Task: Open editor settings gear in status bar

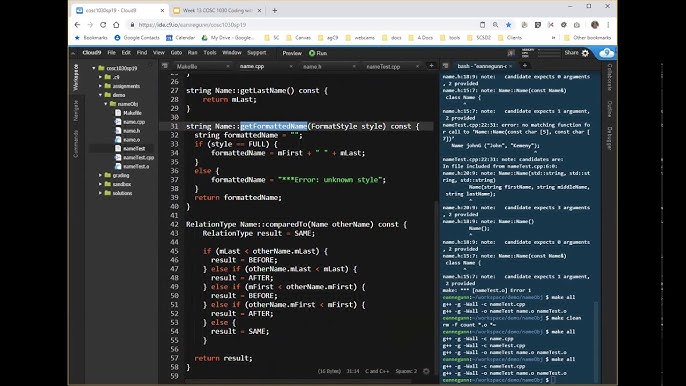Action: click(x=426, y=371)
